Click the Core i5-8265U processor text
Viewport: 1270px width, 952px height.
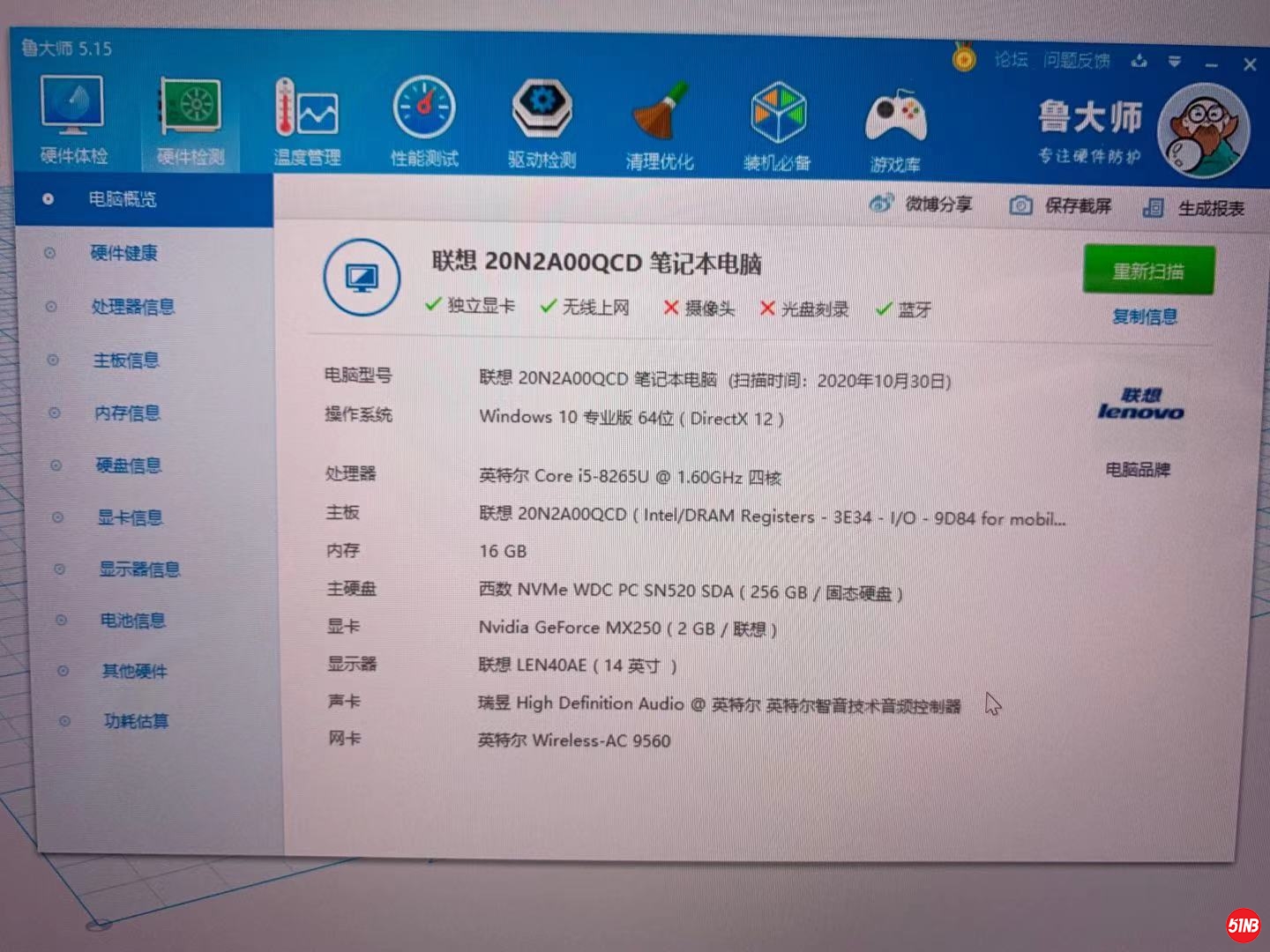click(630, 476)
